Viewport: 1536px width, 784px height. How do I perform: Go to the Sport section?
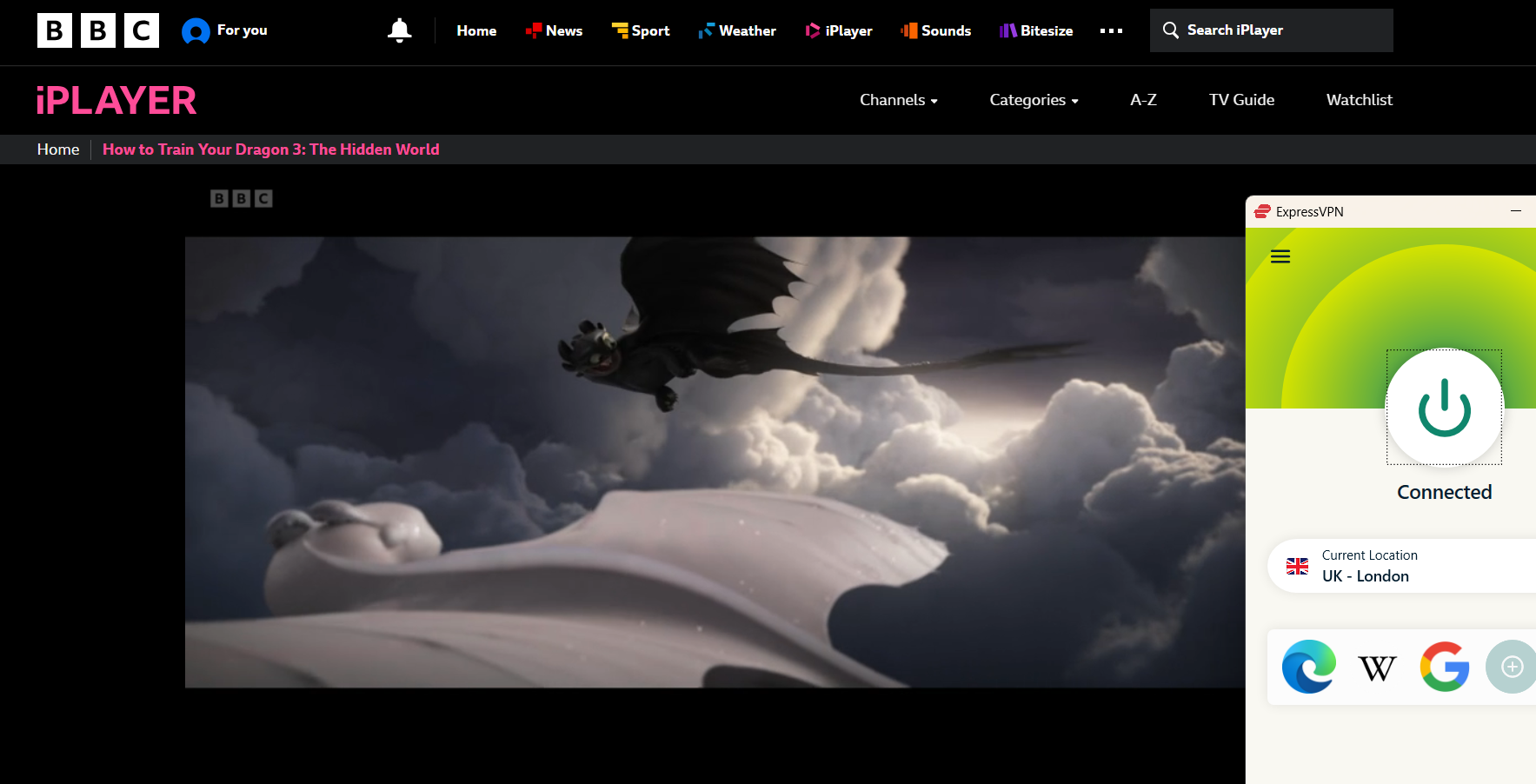pos(641,30)
